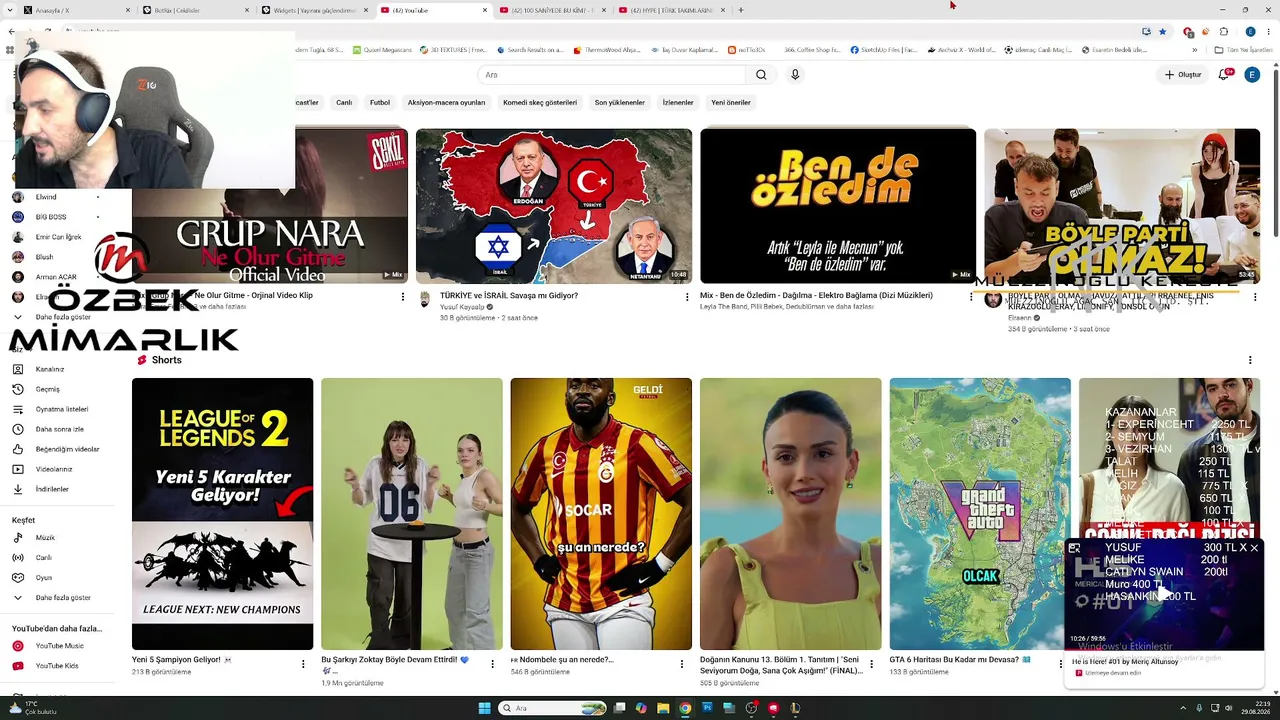The height and width of the screenshot is (720, 1280).
Task: Select Aksiyon-macera oyunları filter chip
Action: click(x=446, y=102)
